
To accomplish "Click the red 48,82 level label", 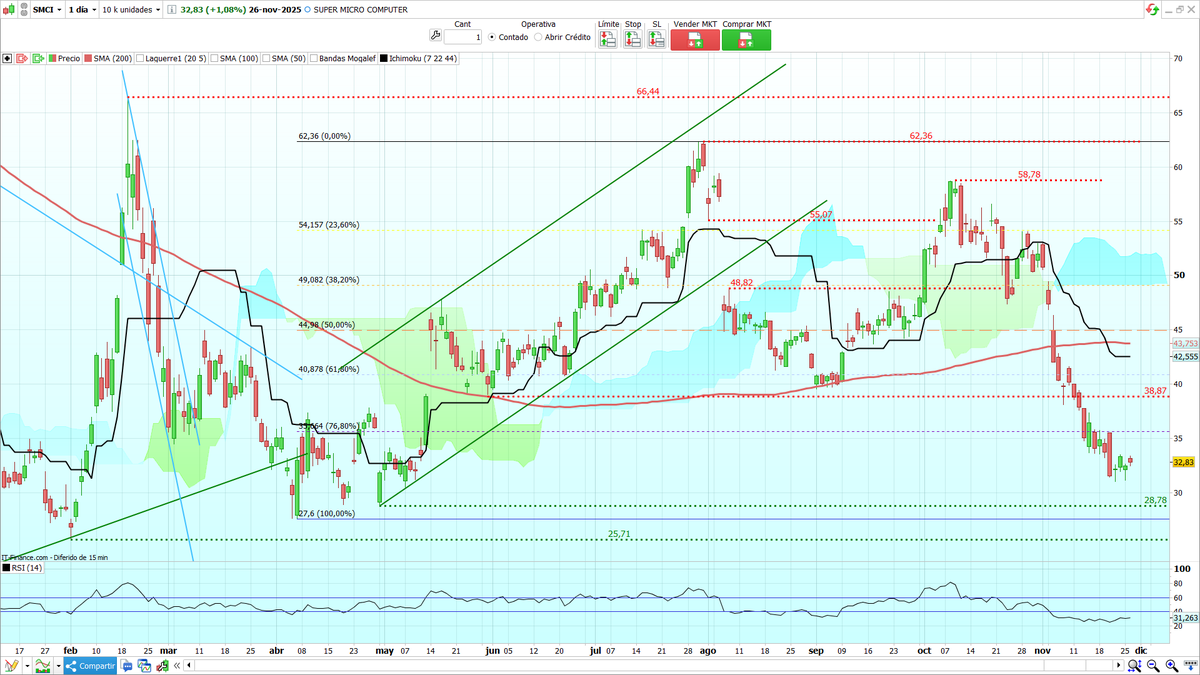I will [741, 283].
